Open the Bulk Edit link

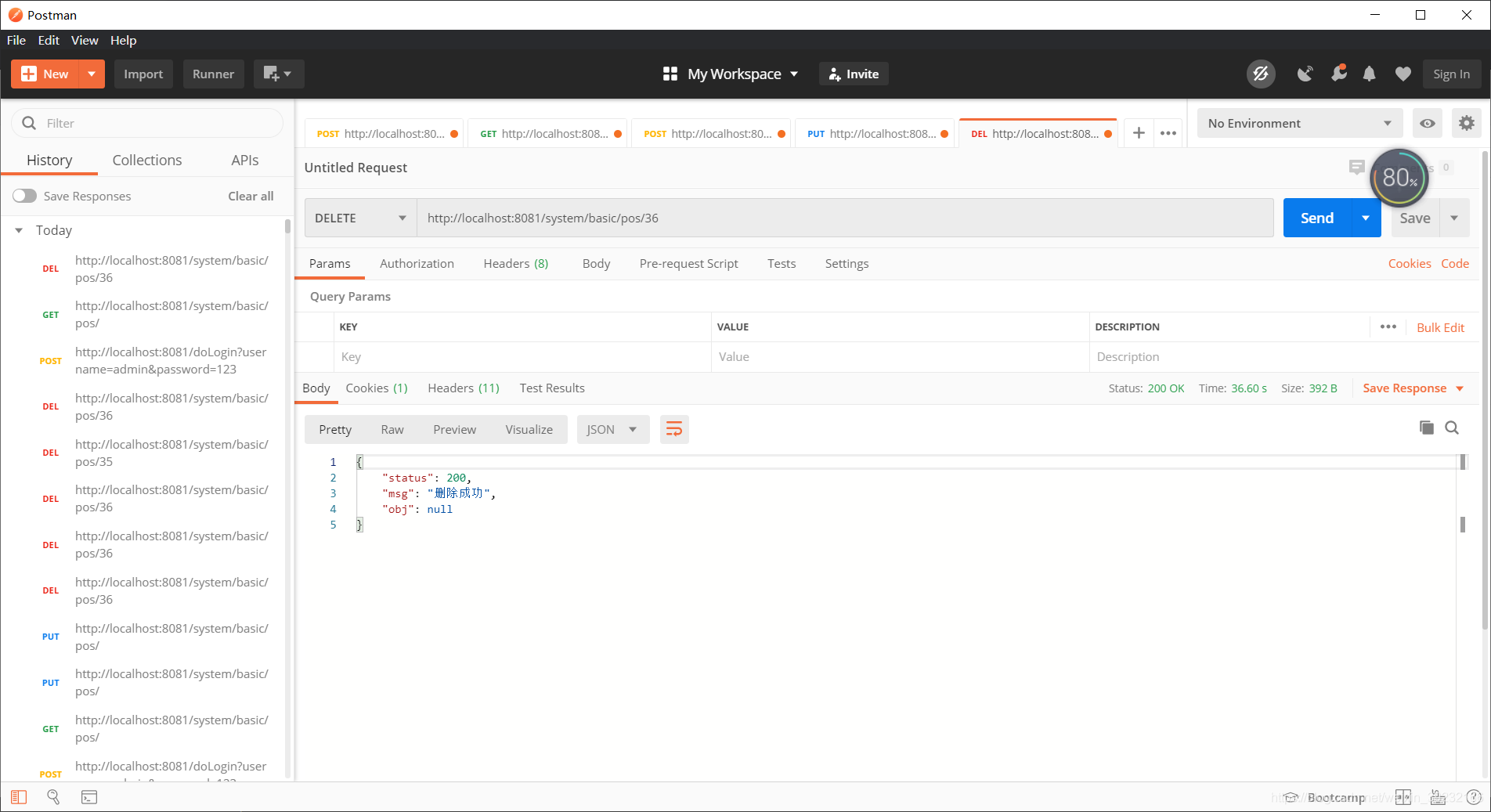pos(1440,327)
